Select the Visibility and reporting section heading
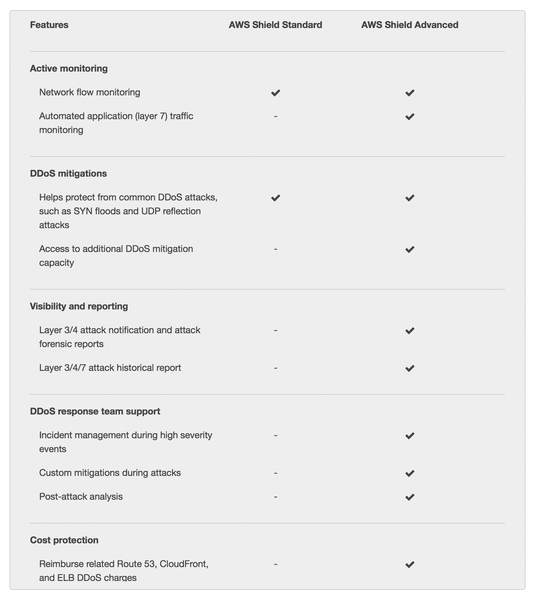This screenshot has width=535, height=600. click(x=79, y=307)
